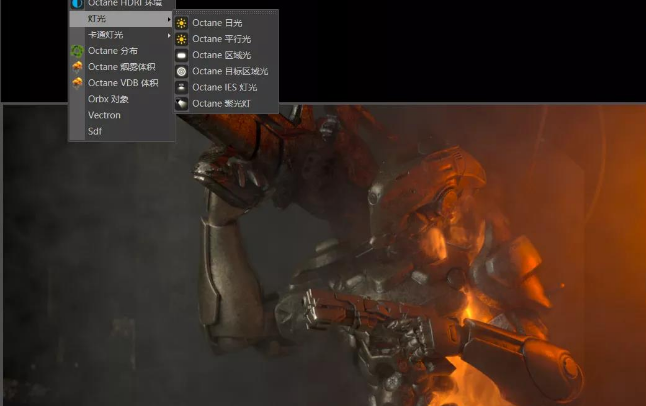This screenshot has height=406, width=646.
Task: Select the Vectron menu entry
Action: tap(121, 115)
